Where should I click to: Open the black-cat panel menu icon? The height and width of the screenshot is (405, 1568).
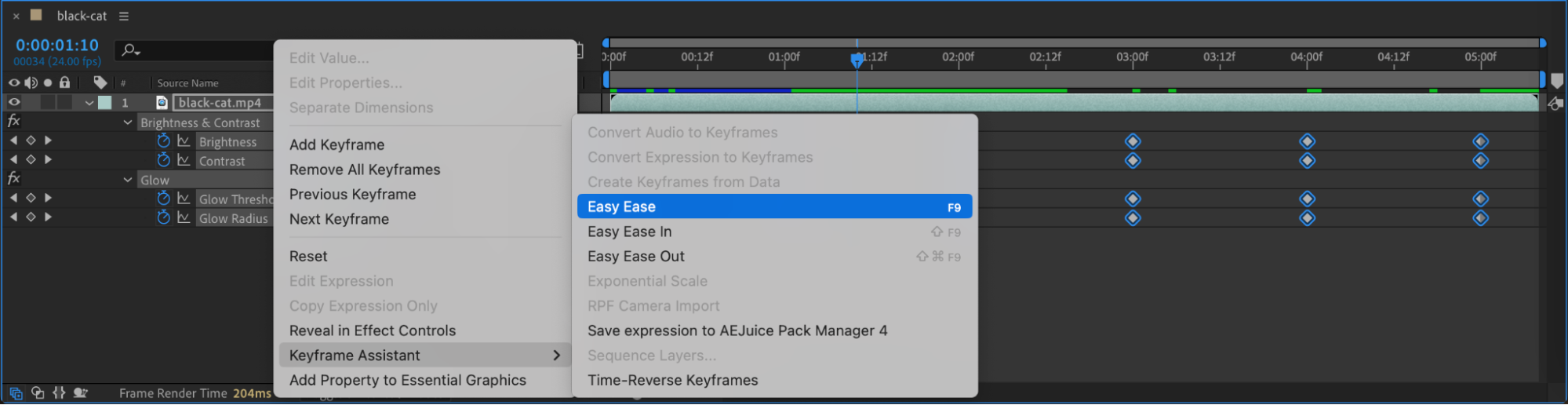tap(123, 16)
